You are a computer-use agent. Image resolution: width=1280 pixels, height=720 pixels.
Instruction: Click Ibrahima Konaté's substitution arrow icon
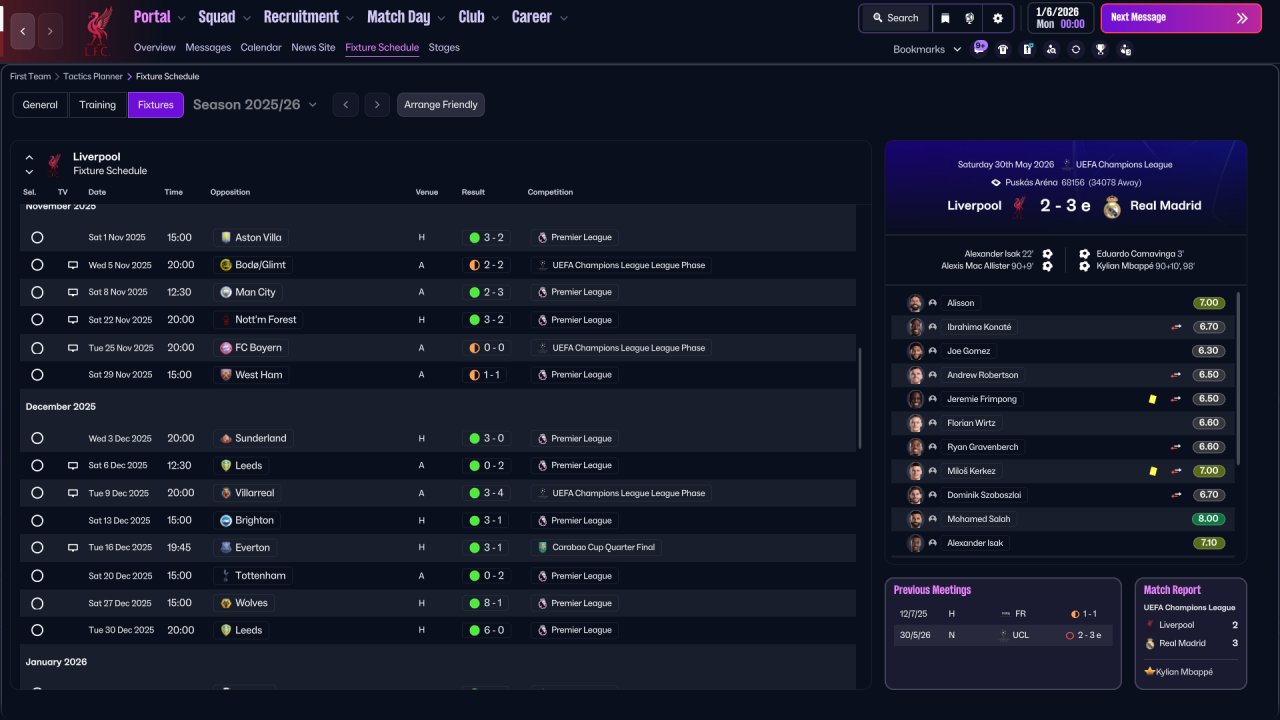tap(1176, 327)
